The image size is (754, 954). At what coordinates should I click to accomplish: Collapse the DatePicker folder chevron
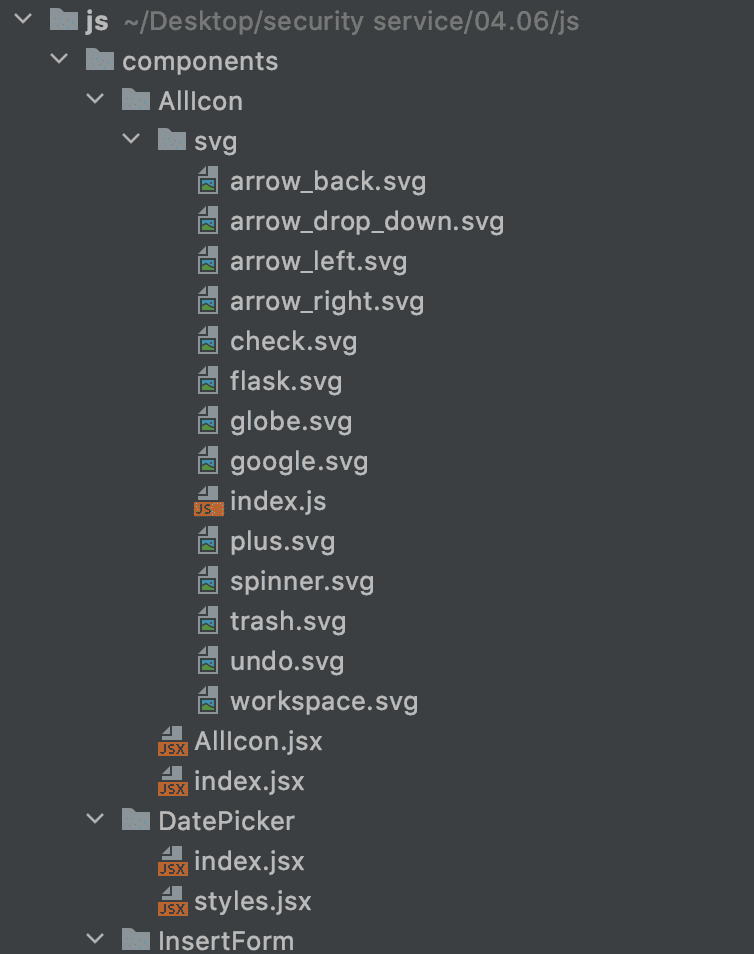(x=95, y=820)
